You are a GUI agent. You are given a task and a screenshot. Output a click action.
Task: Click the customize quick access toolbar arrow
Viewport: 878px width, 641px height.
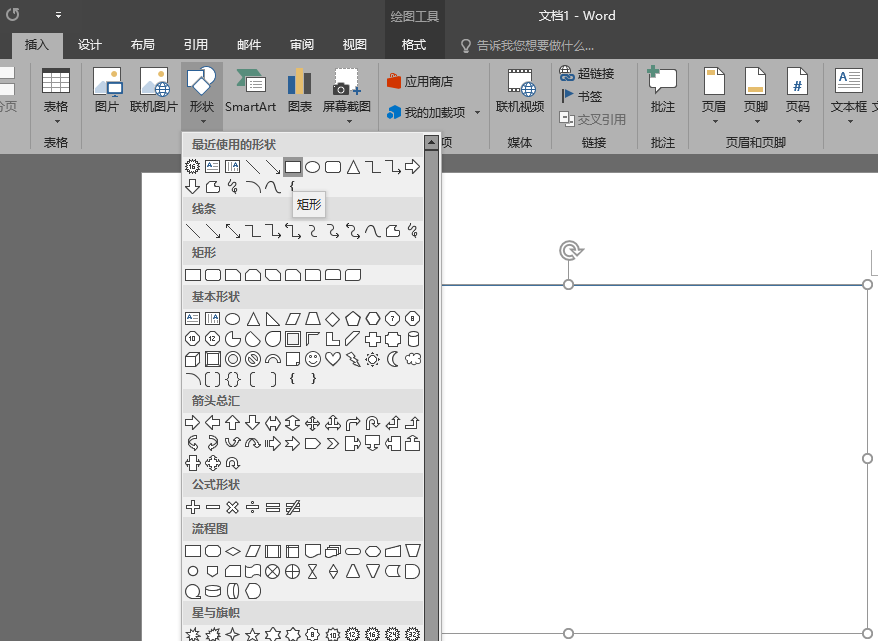[x=58, y=15]
